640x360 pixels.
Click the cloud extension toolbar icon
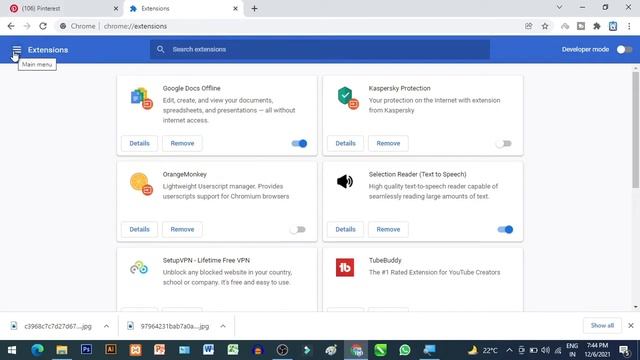pyautogui.click(x=565, y=26)
